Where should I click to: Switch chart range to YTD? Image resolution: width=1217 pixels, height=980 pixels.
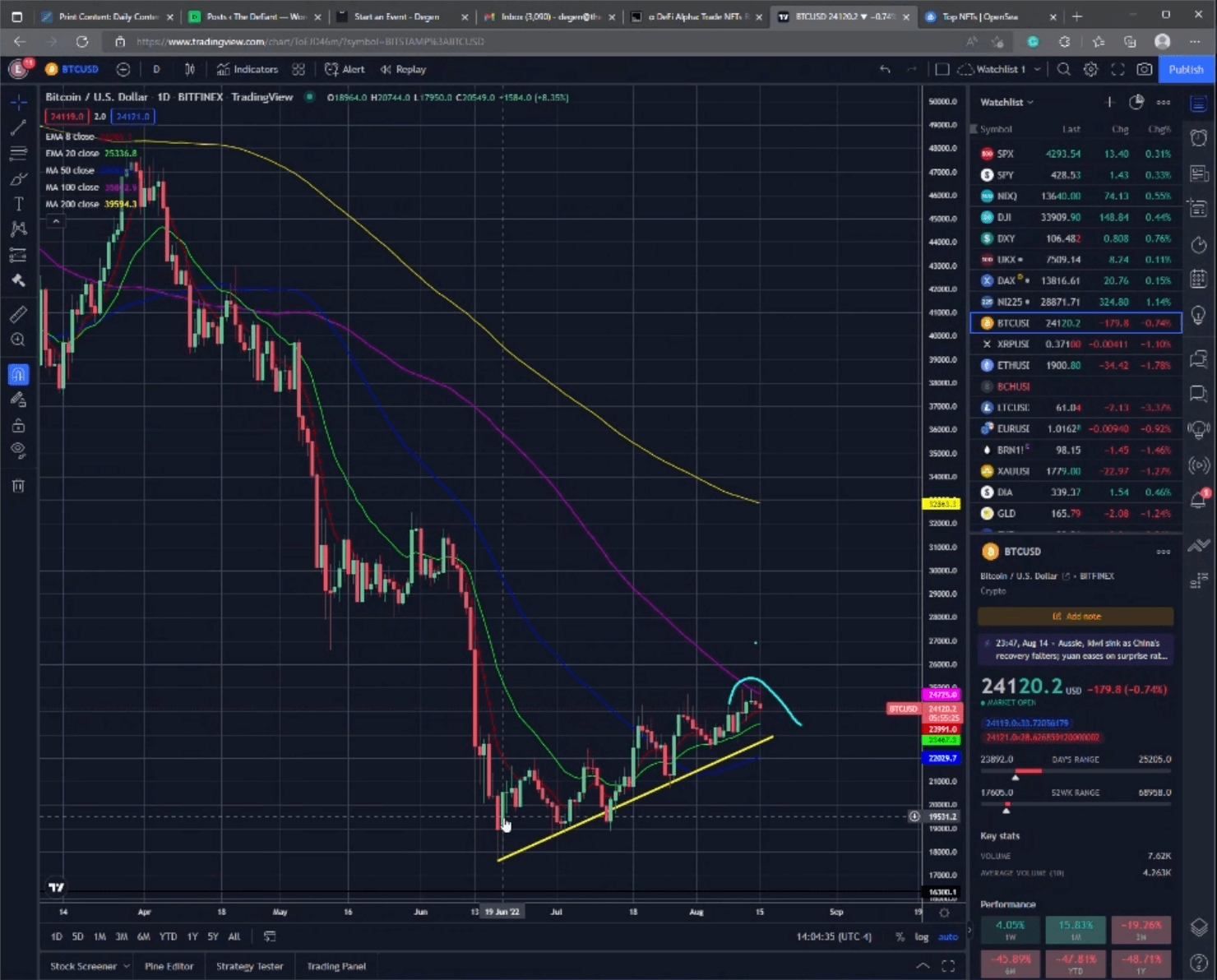[168, 936]
